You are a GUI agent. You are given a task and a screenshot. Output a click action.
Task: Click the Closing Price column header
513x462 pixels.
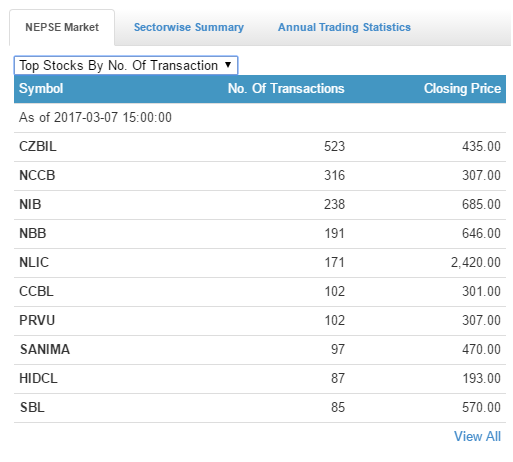[x=462, y=89]
